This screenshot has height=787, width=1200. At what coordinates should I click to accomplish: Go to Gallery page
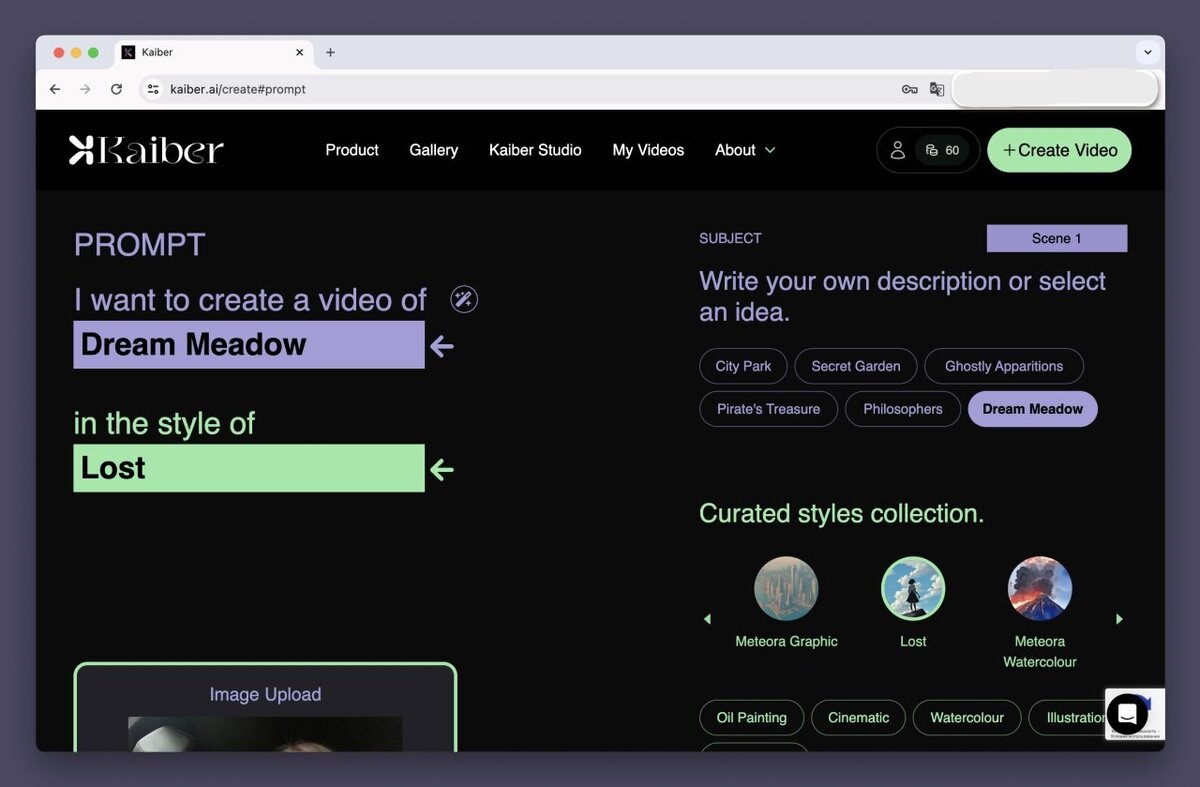pos(434,150)
